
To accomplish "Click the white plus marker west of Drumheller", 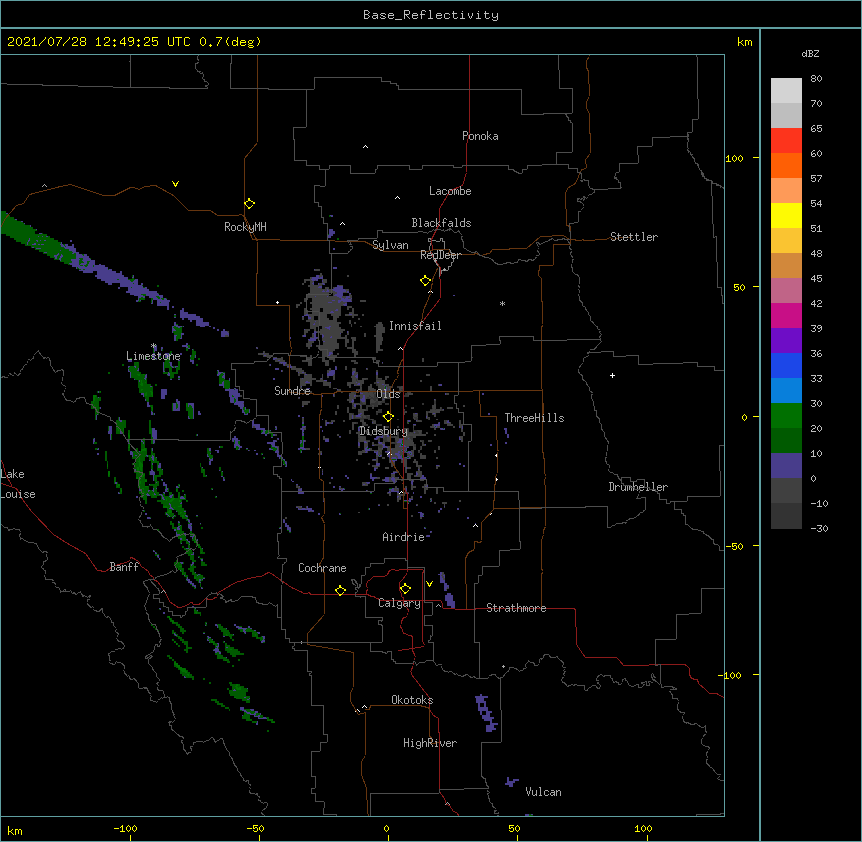I will (x=612, y=375).
